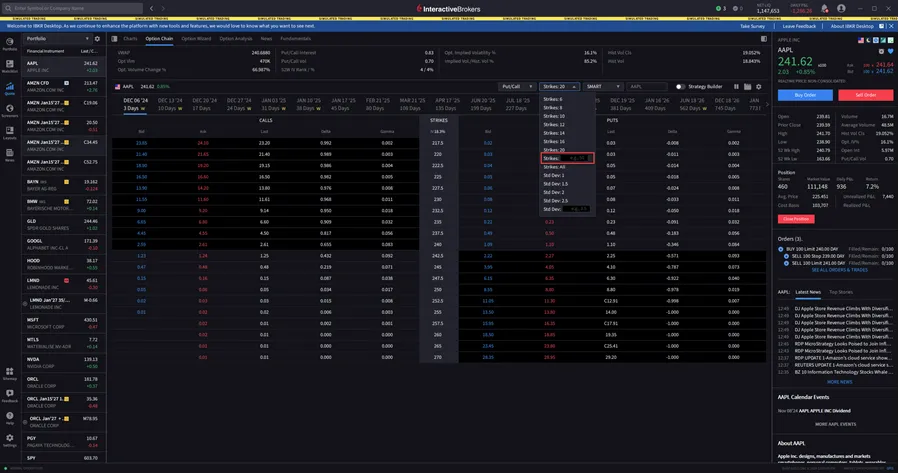Select SELL 100 Limit 241.00 DAY order radio
The width and height of the screenshot is (899, 473).
click(786, 263)
